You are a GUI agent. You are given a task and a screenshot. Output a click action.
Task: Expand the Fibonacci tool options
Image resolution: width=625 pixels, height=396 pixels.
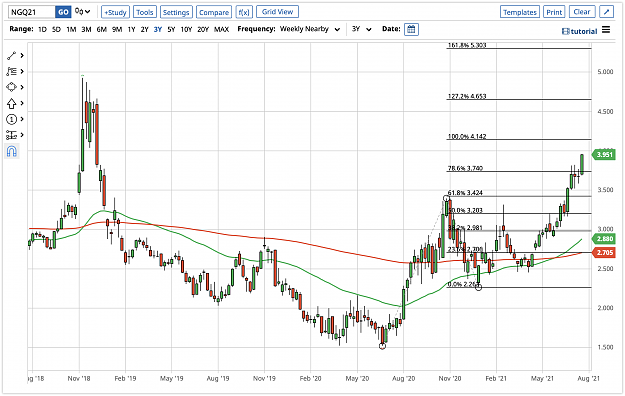(x=22, y=71)
